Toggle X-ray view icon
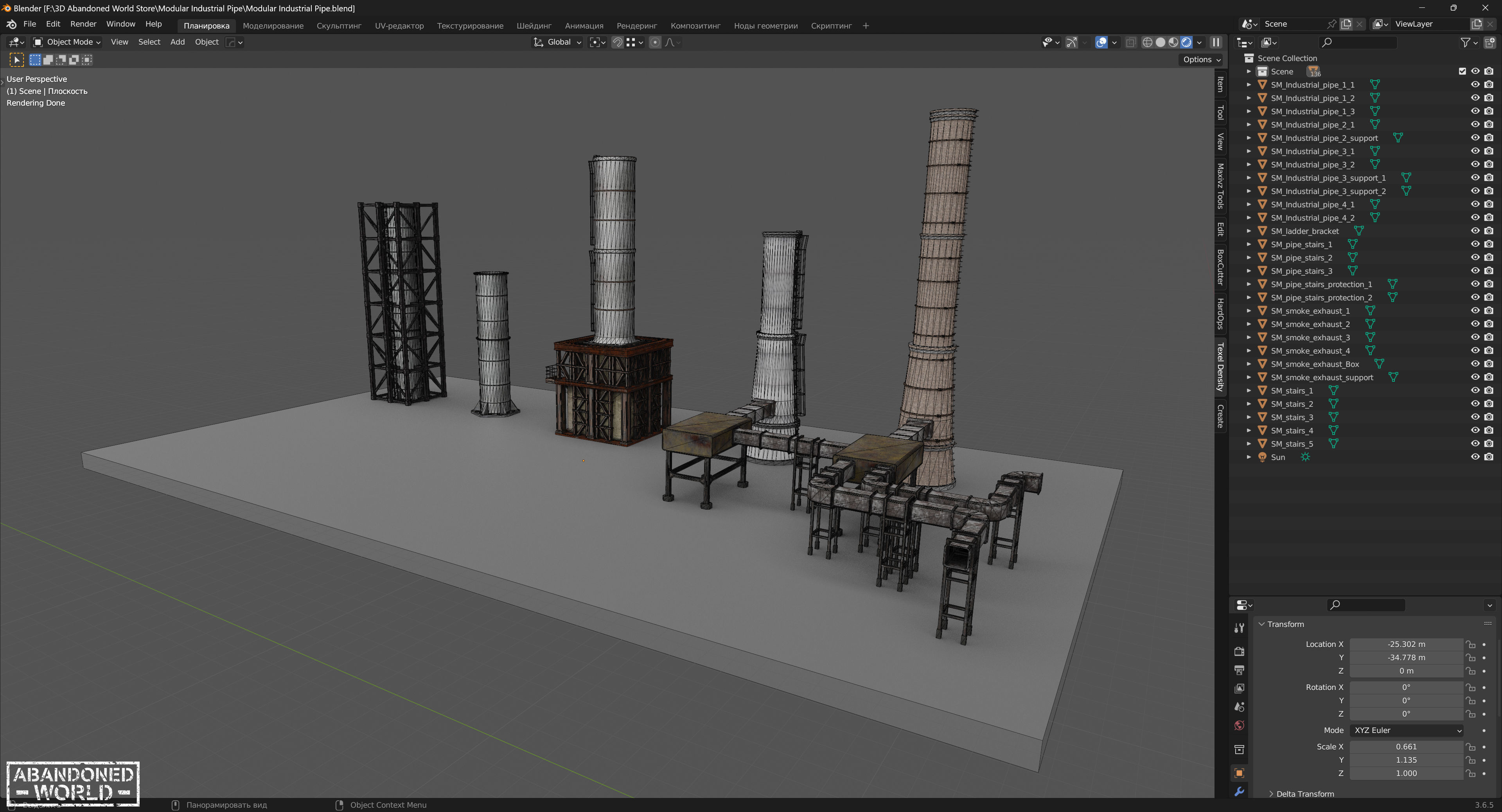Screen dimensions: 1502x812 [1130, 42]
